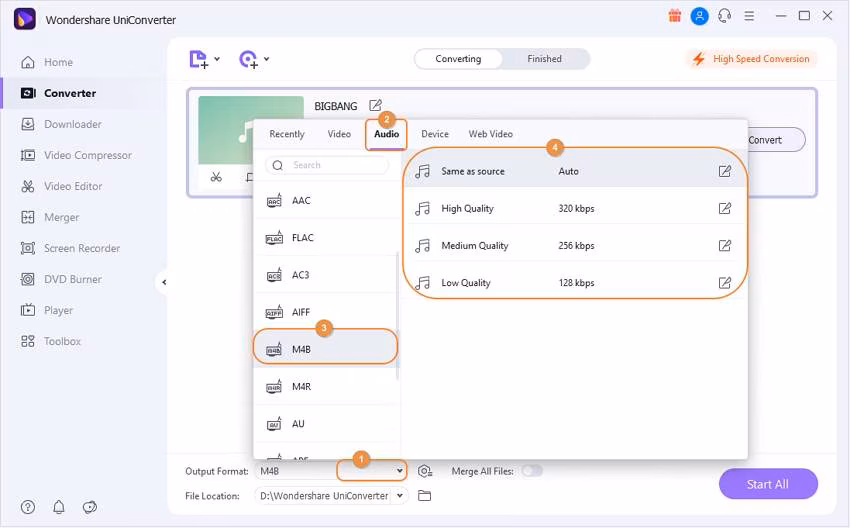
Task: Click the format Search field
Action: (x=327, y=165)
